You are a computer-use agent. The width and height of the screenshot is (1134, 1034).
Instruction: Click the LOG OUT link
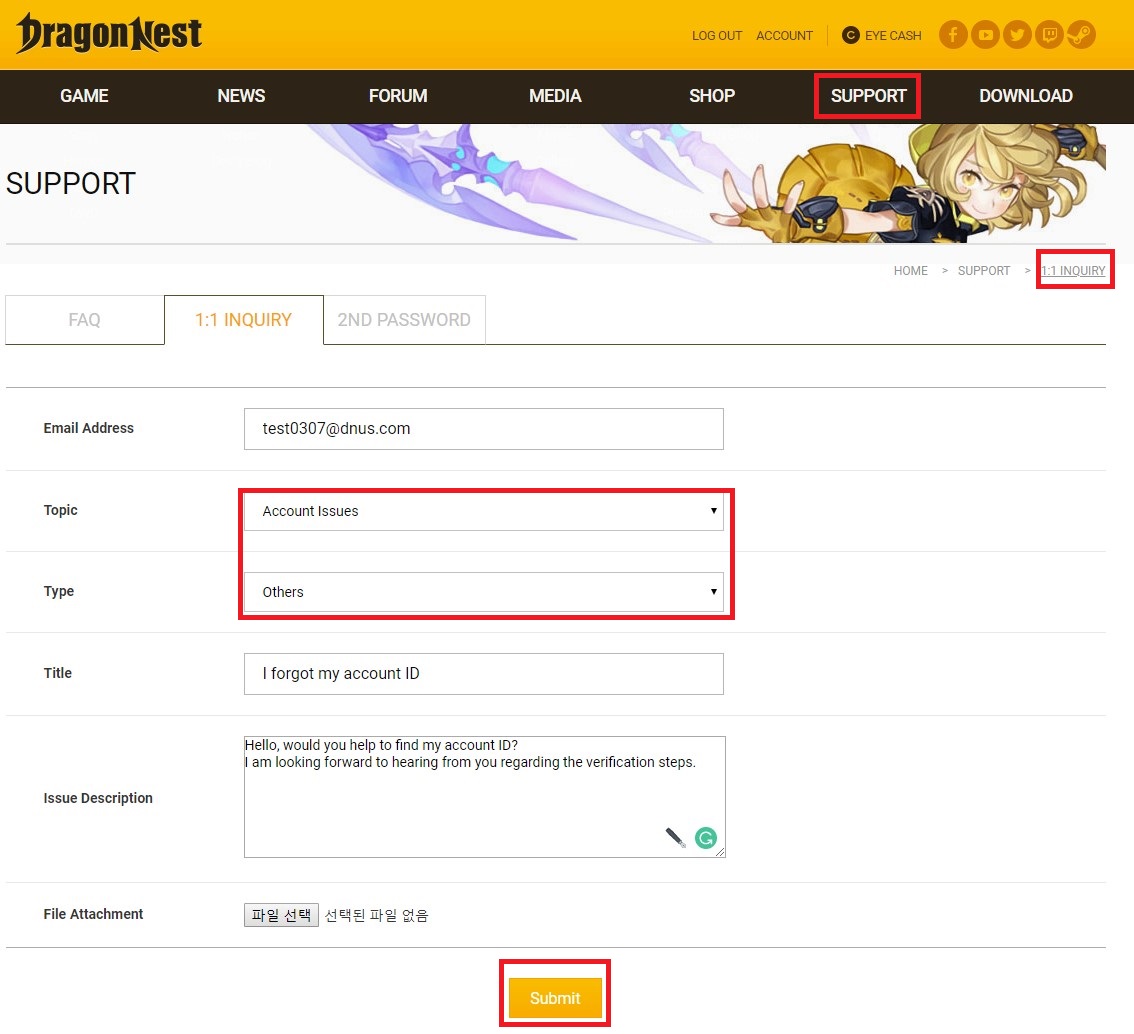[717, 35]
